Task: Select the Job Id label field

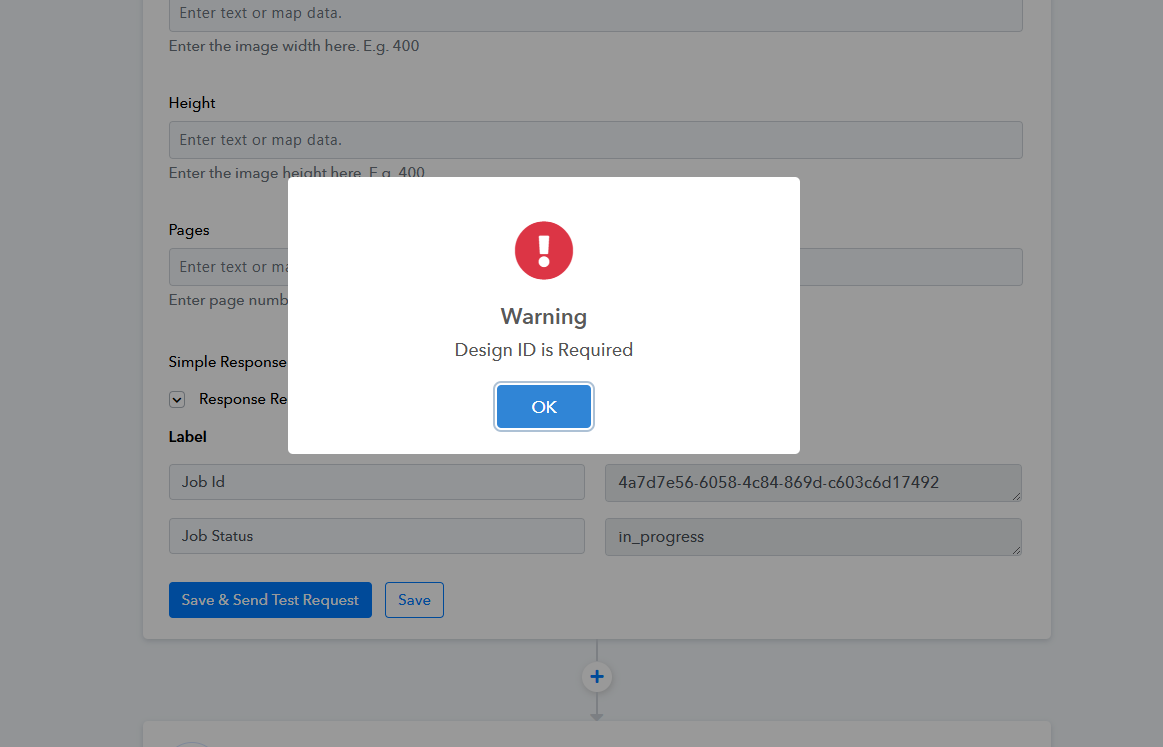Action: [376, 482]
